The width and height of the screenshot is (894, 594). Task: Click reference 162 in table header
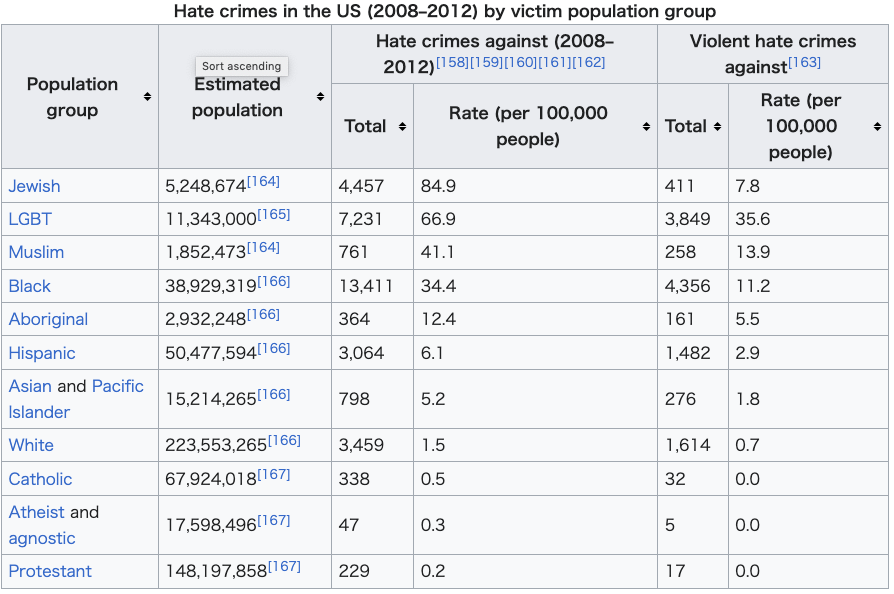pos(589,63)
